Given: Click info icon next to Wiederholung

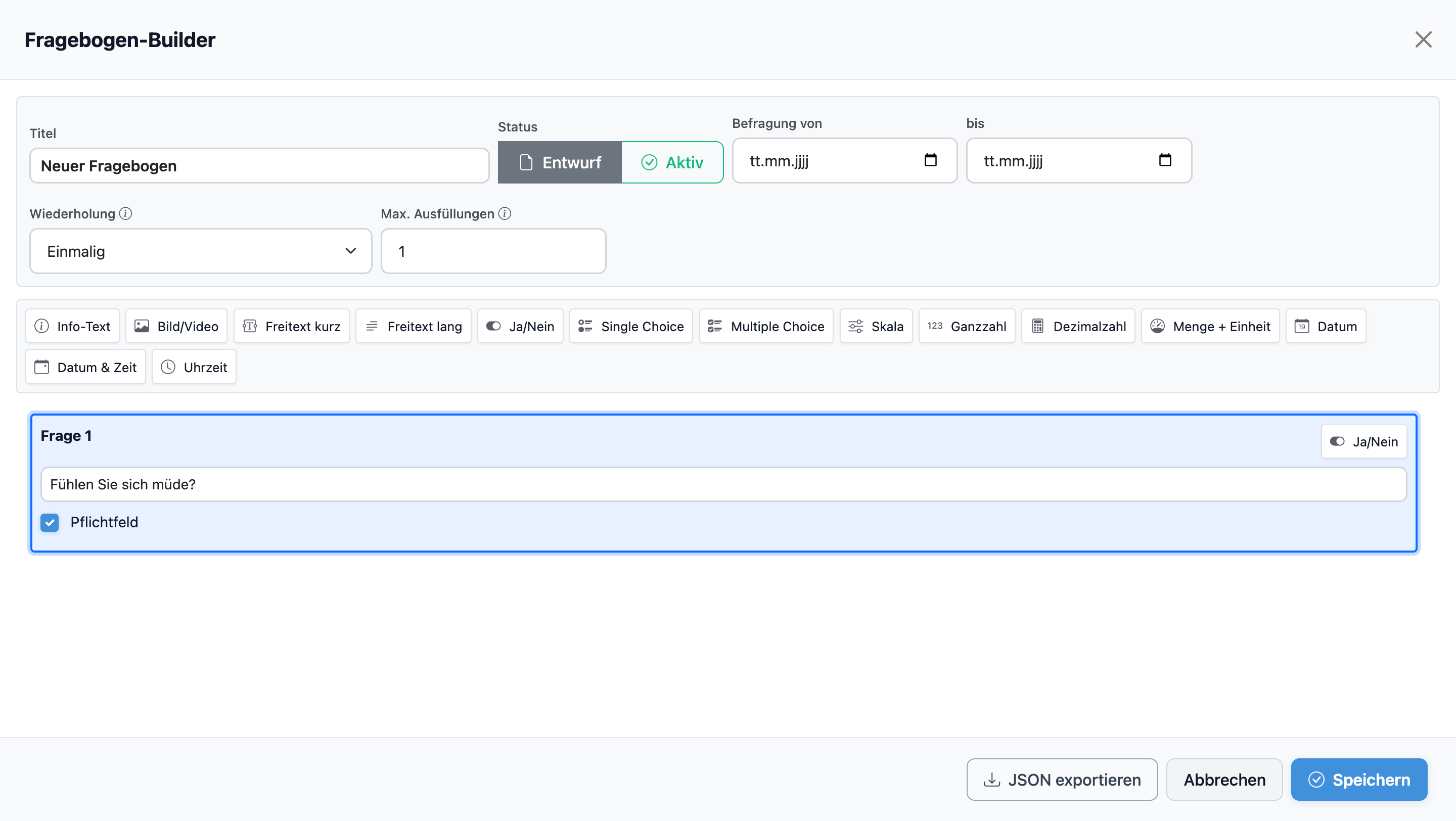Looking at the screenshot, I should point(126,213).
